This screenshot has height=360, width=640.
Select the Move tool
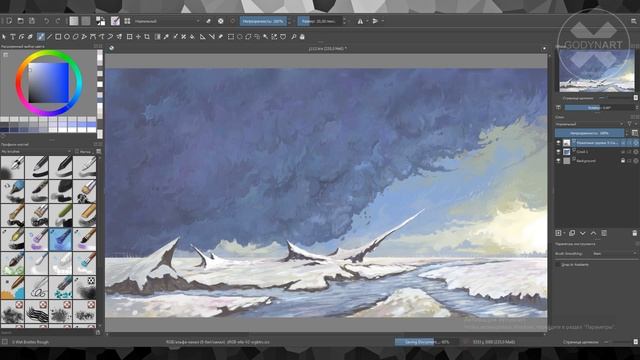[138, 37]
